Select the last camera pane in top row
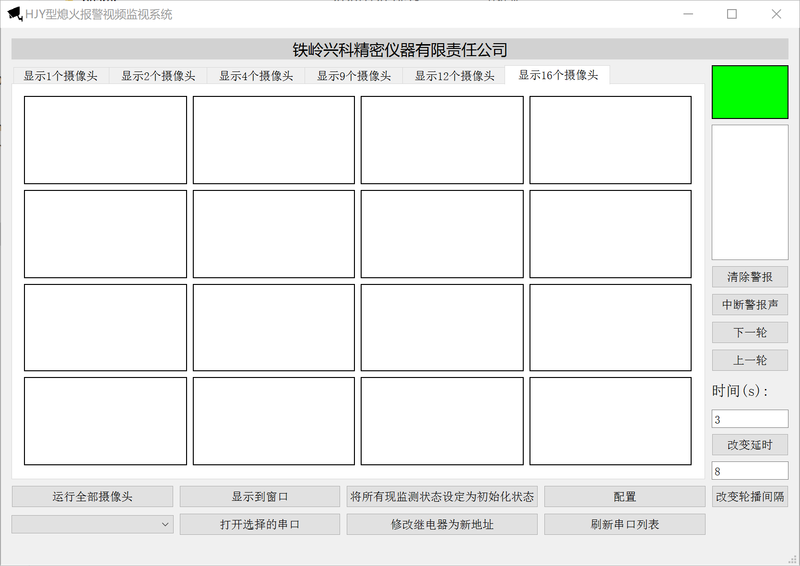Viewport: 800px width, 566px height. (610, 140)
